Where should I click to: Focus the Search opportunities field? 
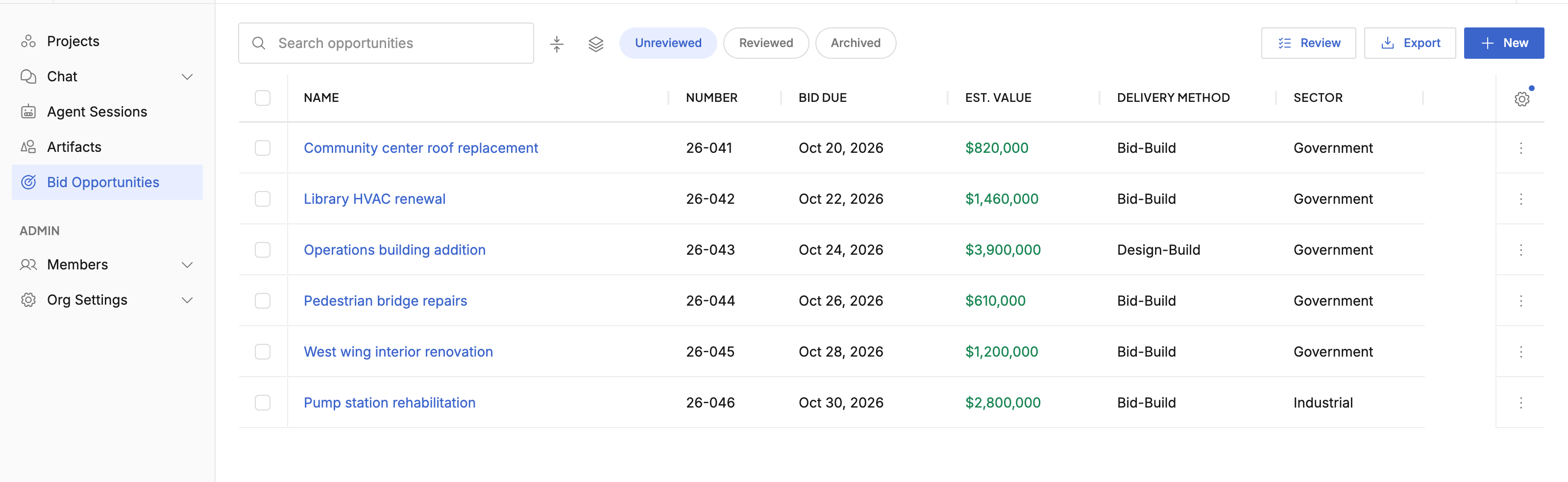(386, 43)
